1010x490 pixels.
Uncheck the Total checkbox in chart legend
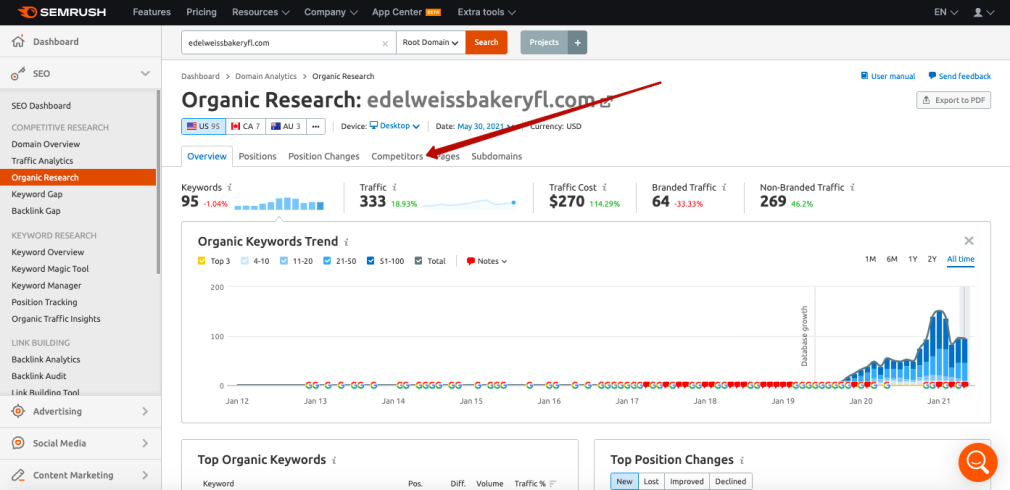click(419, 261)
